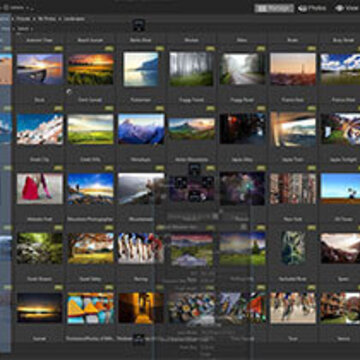The image size is (360, 360).
Task: Select the Quiet Valley autumn tree thumbnail
Action: [91, 248]
